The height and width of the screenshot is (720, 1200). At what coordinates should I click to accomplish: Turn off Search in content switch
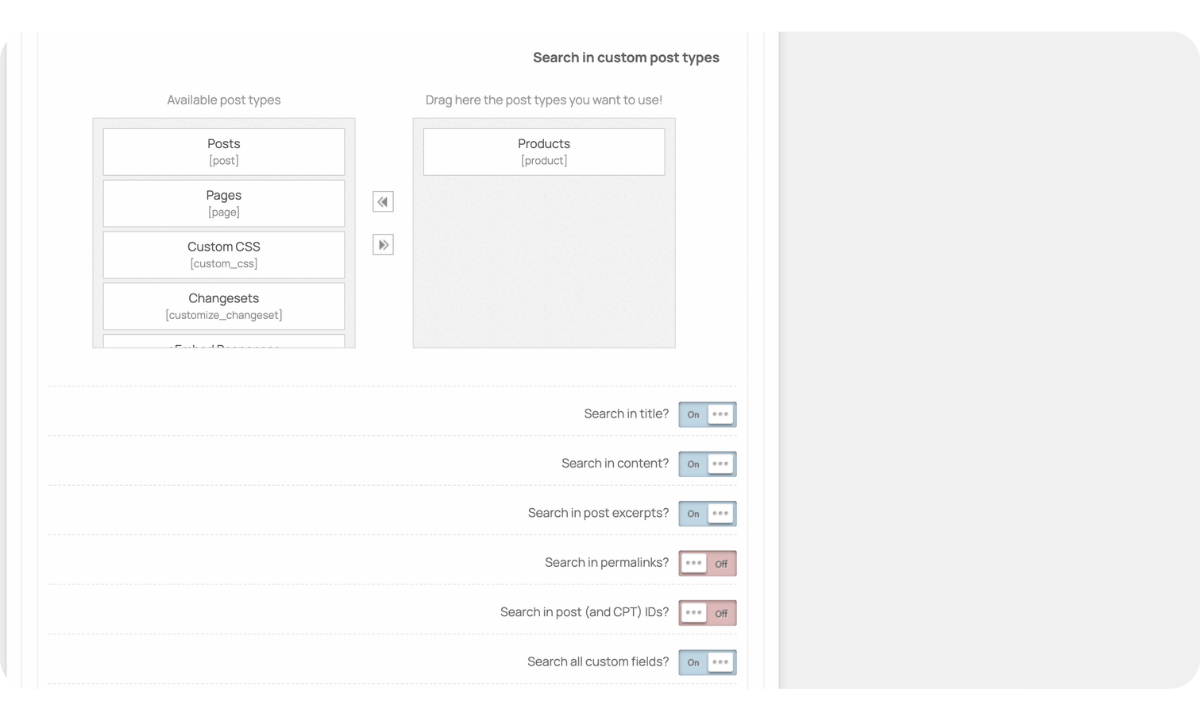[707, 464]
